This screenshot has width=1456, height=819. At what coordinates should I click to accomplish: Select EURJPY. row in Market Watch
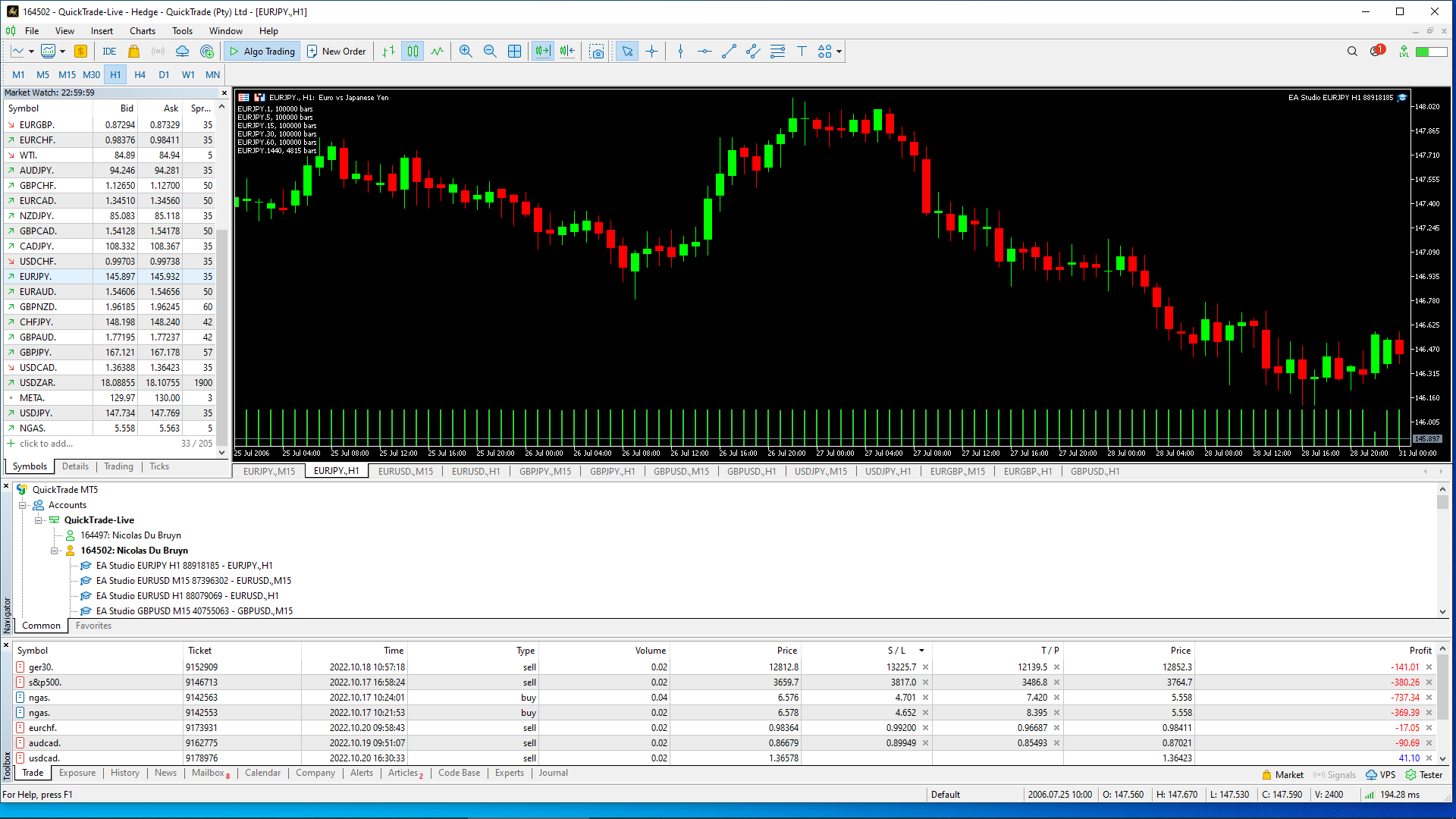point(110,277)
